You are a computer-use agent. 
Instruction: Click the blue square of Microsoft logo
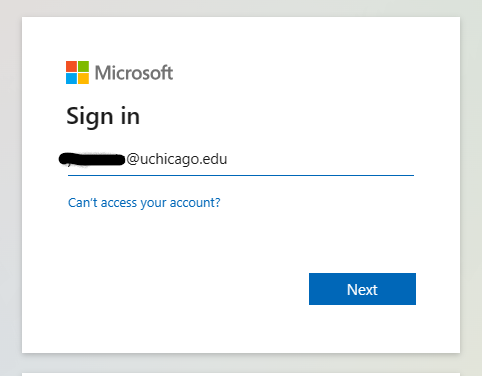click(x=71, y=78)
